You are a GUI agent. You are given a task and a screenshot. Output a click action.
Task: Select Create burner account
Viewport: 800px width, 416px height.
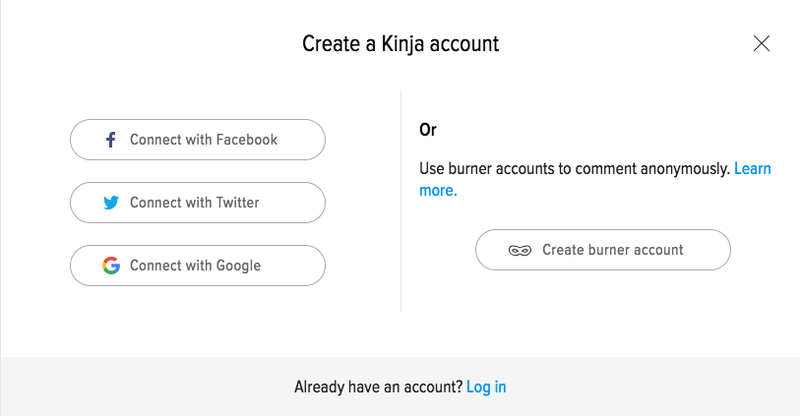click(x=603, y=250)
